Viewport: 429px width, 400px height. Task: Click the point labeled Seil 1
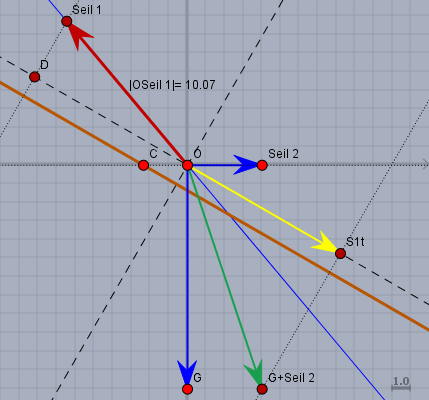pos(67,21)
